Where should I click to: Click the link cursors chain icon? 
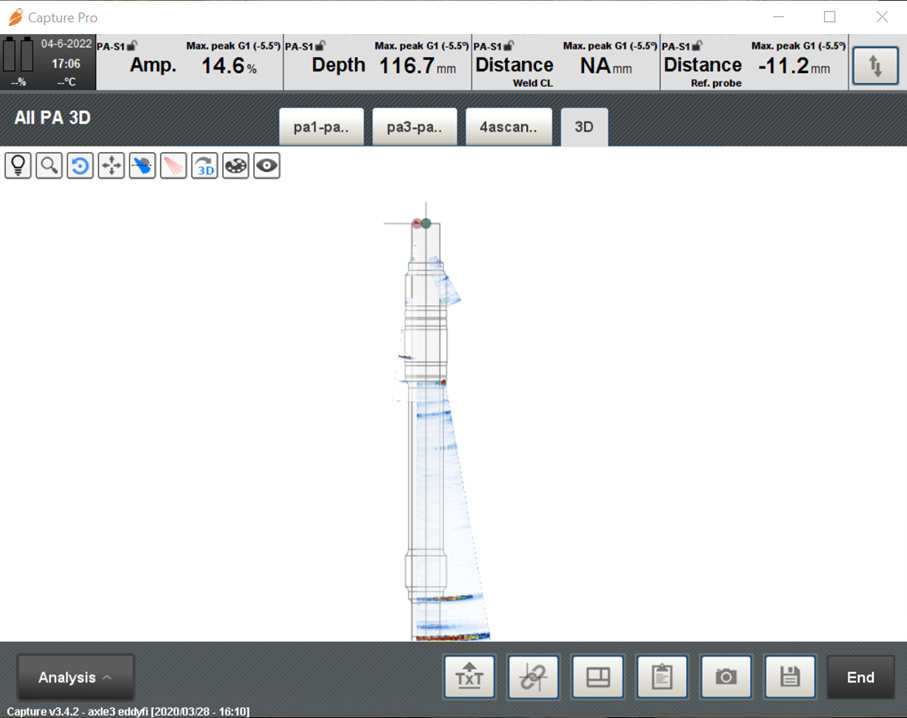click(533, 676)
